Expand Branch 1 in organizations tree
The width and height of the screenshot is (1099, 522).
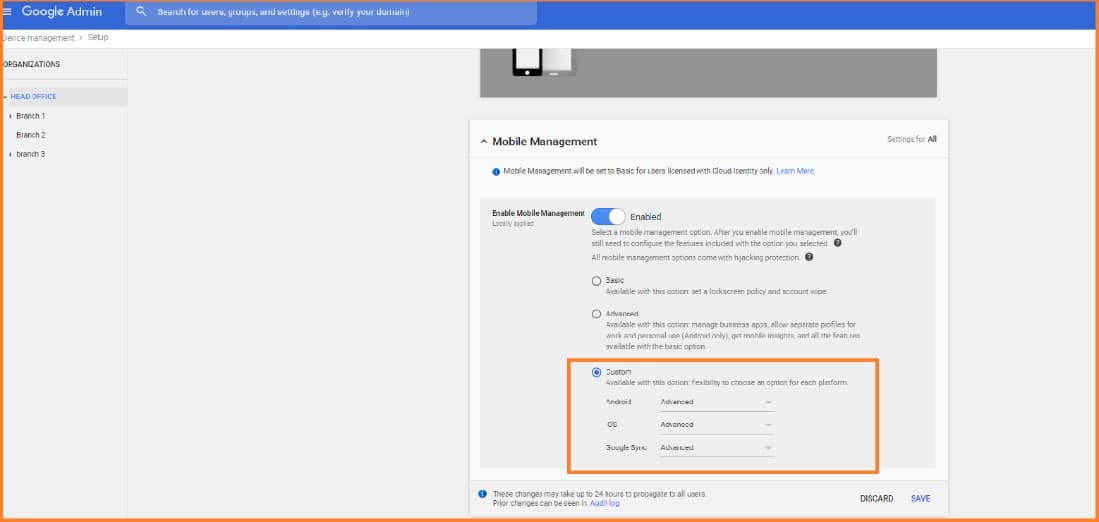point(10,116)
